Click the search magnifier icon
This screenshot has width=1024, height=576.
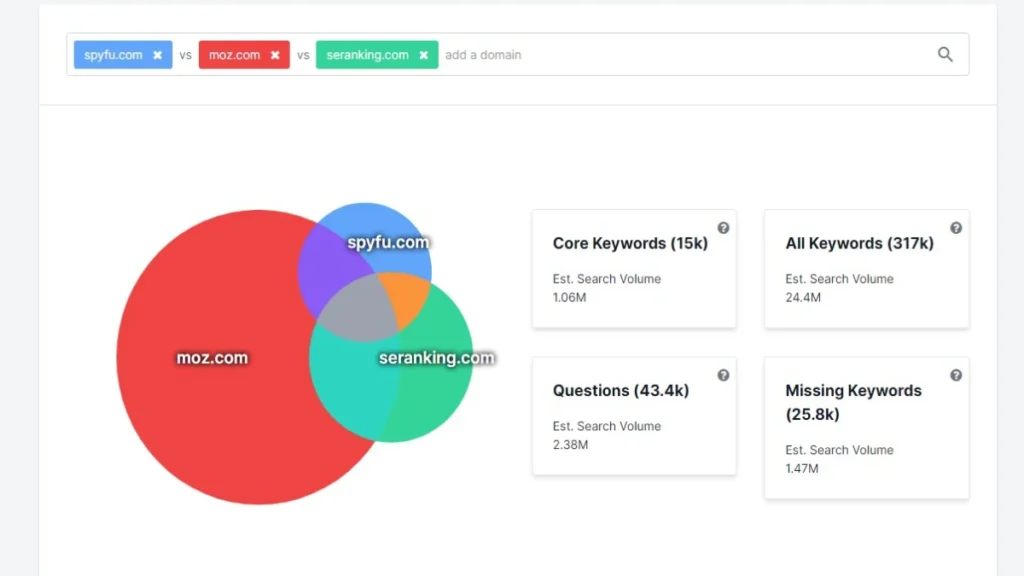coord(945,55)
